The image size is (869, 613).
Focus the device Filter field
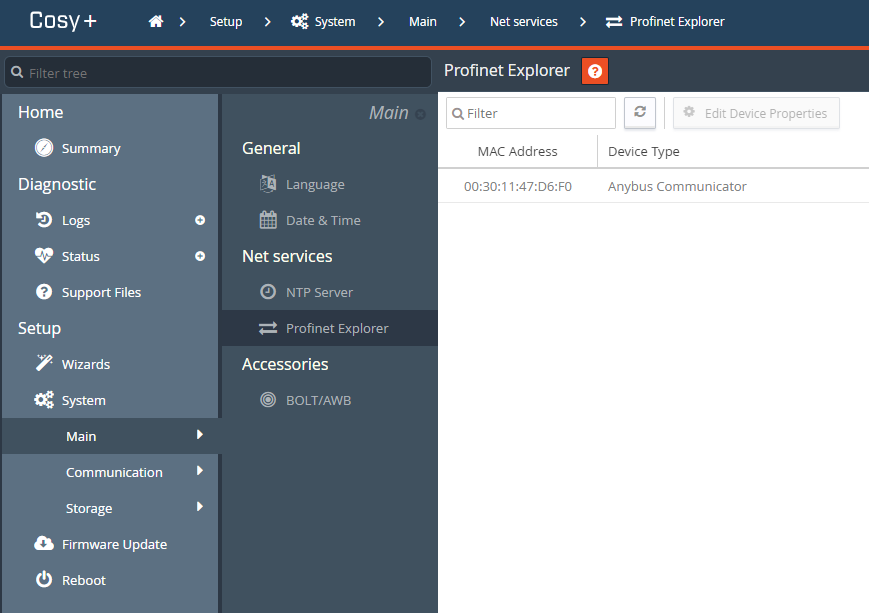pyautogui.click(x=531, y=113)
